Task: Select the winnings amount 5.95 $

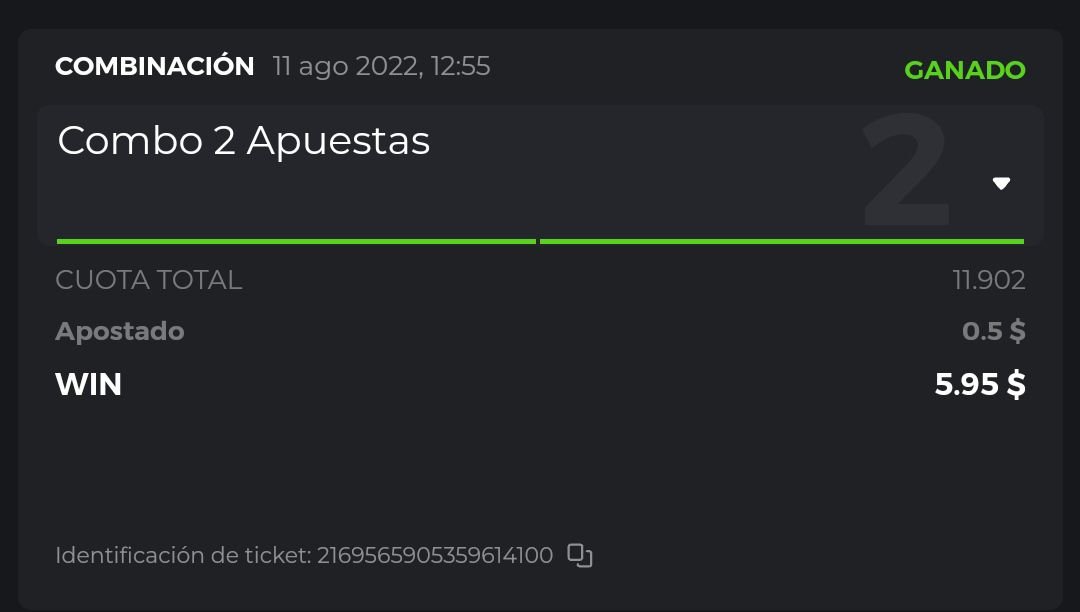Action: point(979,384)
